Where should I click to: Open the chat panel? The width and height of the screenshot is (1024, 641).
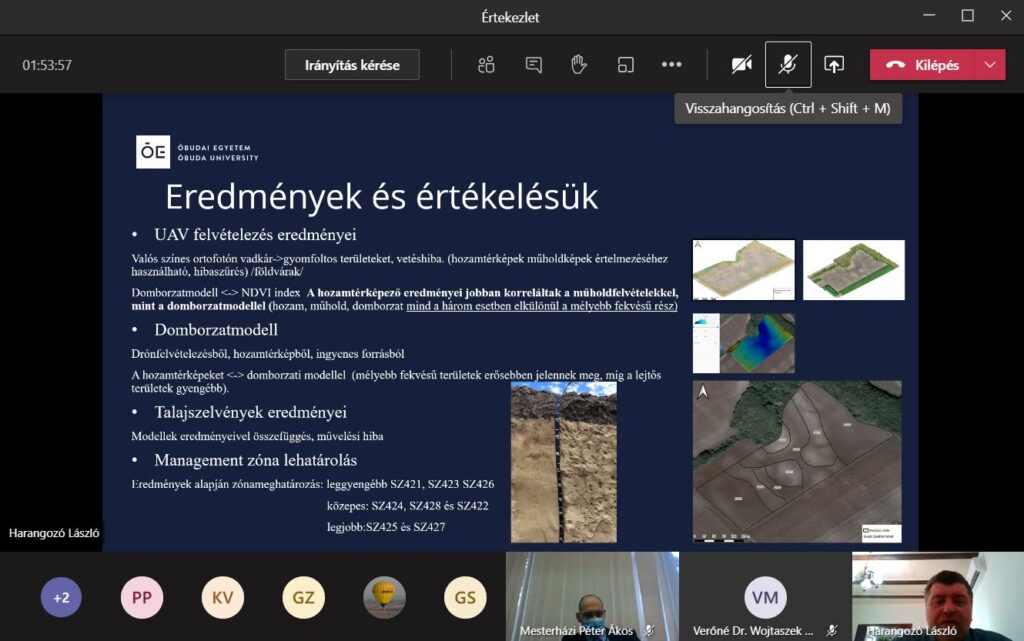533,63
